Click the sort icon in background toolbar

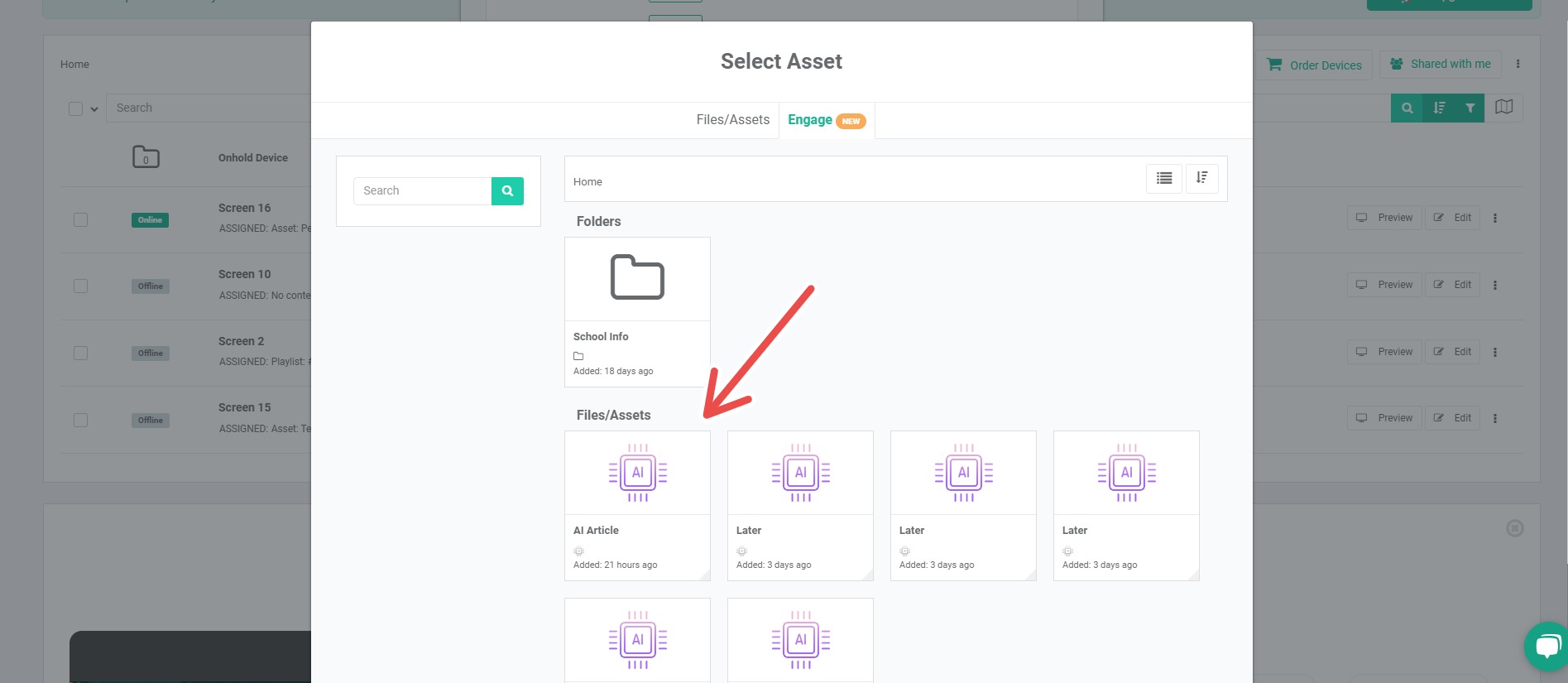click(1439, 108)
